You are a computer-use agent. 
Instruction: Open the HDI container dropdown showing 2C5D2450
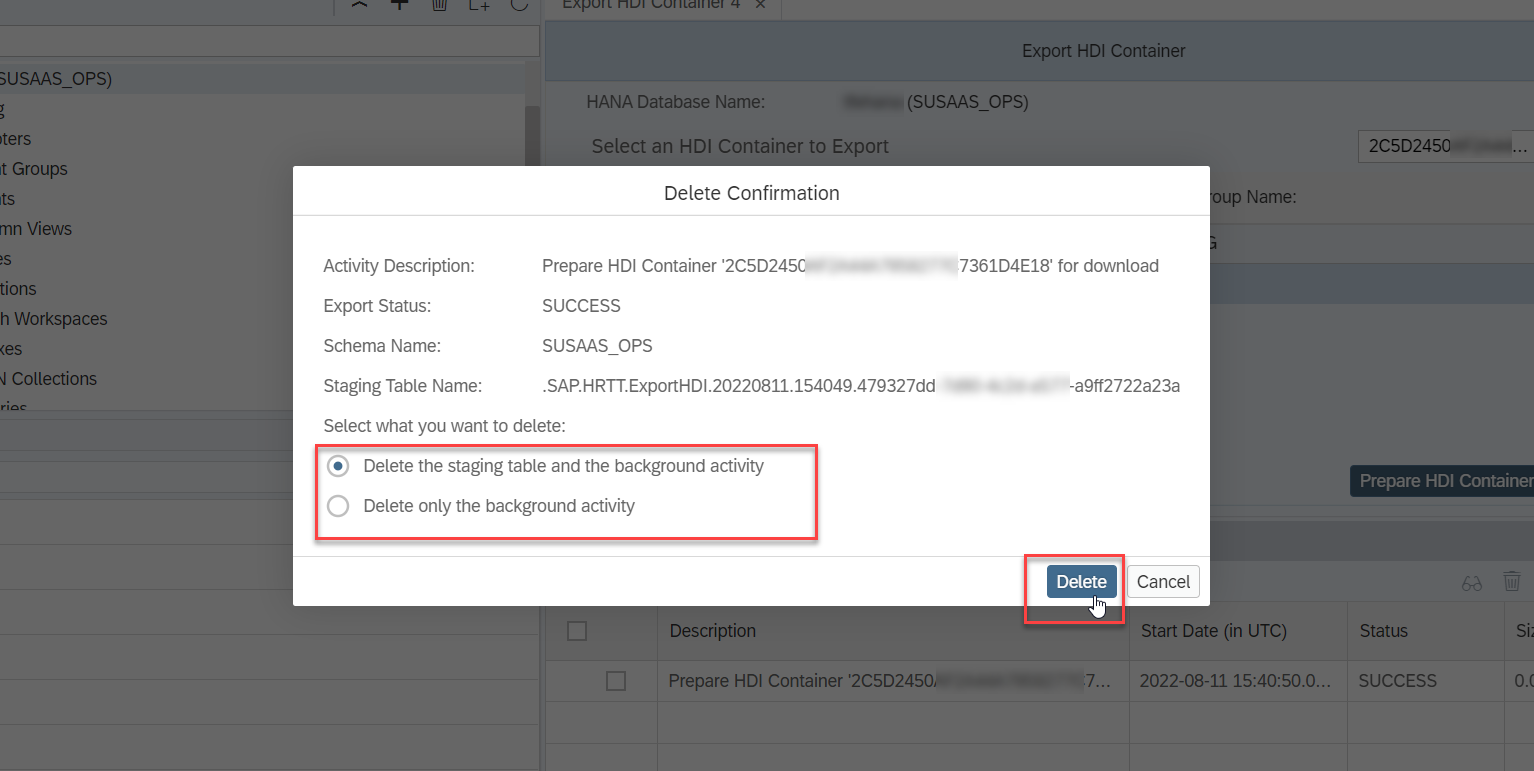[x=1445, y=146]
